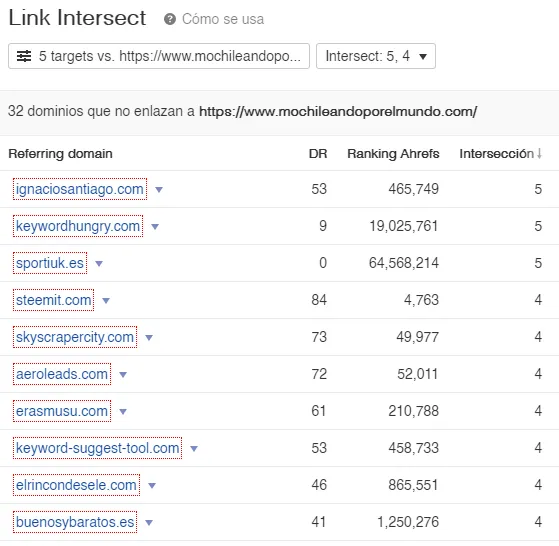Open the aeroleads.com domain link
The width and height of the screenshot is (559, 546).
pos(62,374)
